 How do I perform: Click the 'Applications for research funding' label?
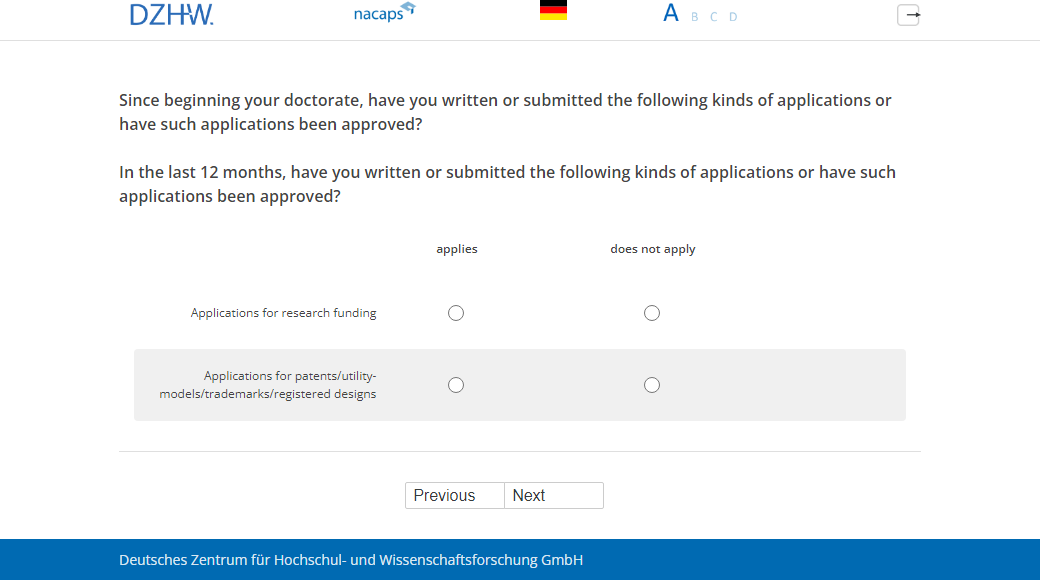[283, 313]
